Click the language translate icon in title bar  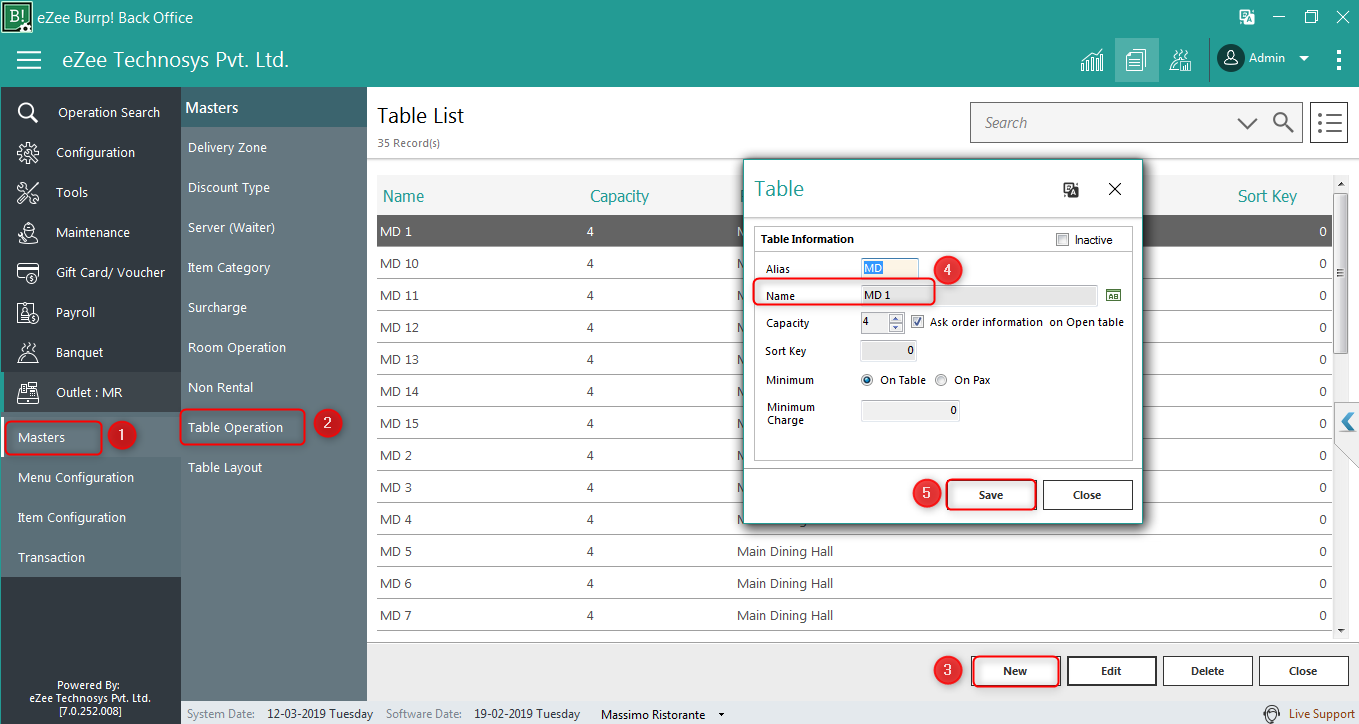coord(1247,17)
